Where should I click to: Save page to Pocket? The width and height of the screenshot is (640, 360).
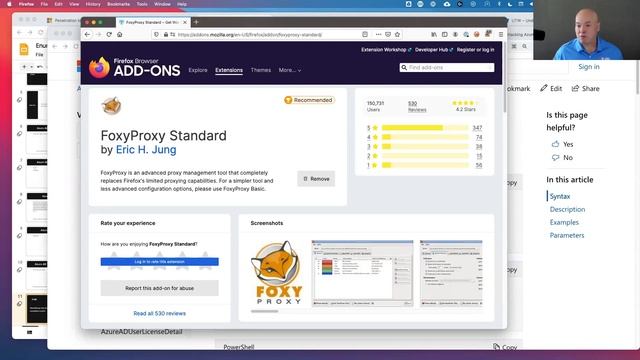[x=388, y=35]
